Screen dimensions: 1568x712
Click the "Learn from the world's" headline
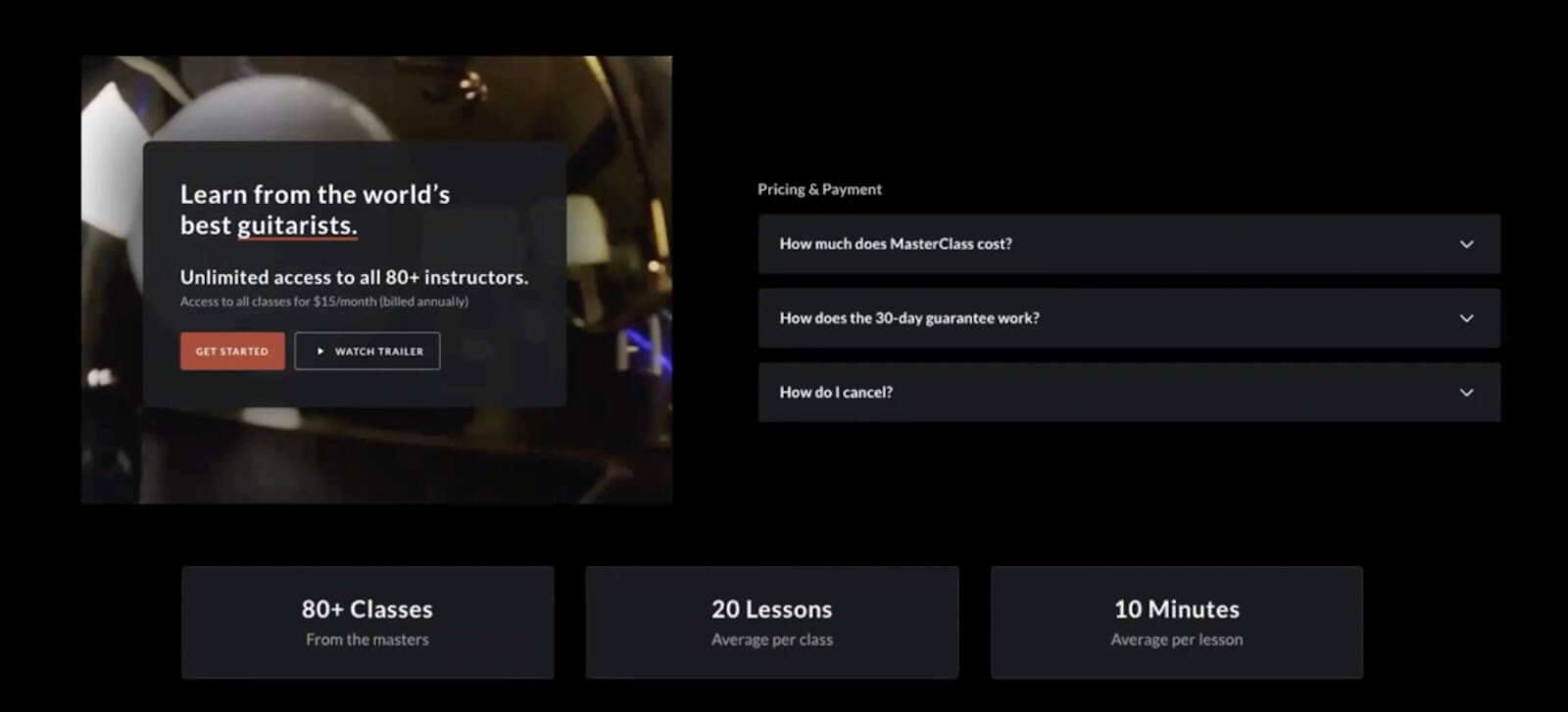click(316, 194)
